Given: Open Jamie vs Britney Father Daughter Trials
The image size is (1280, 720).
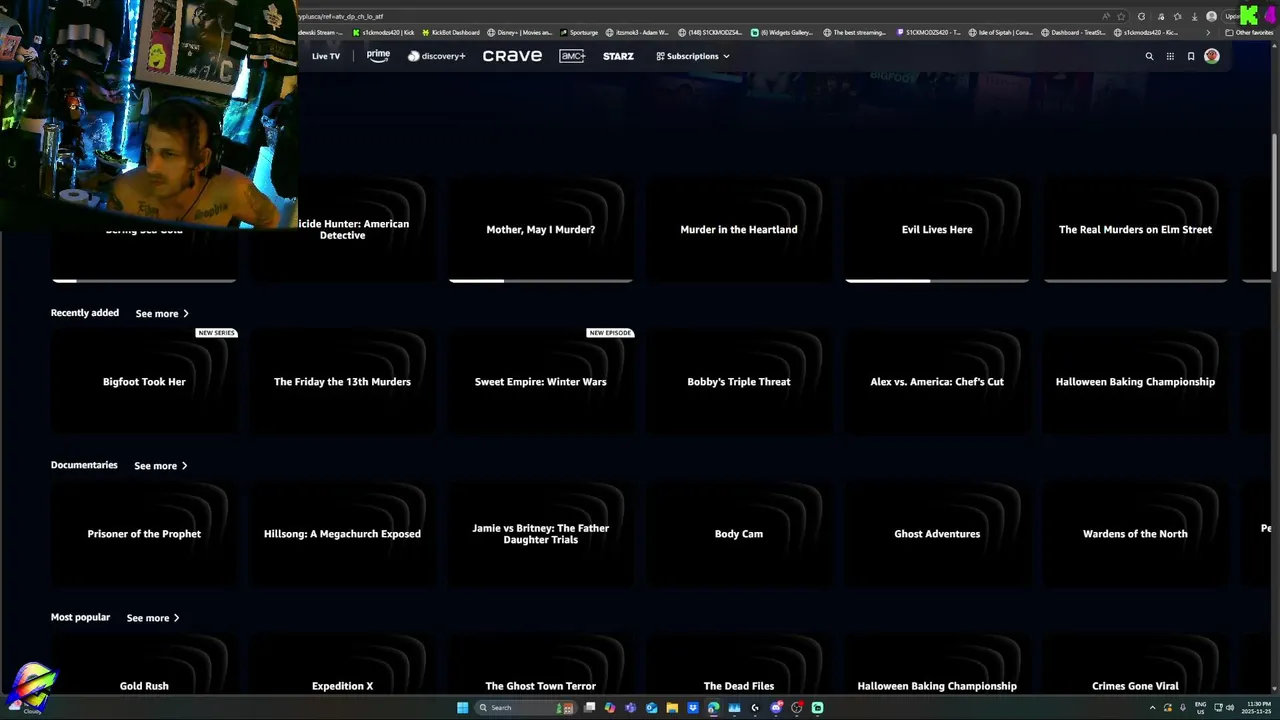Looking at the screenshot, I should pos(540,534).
